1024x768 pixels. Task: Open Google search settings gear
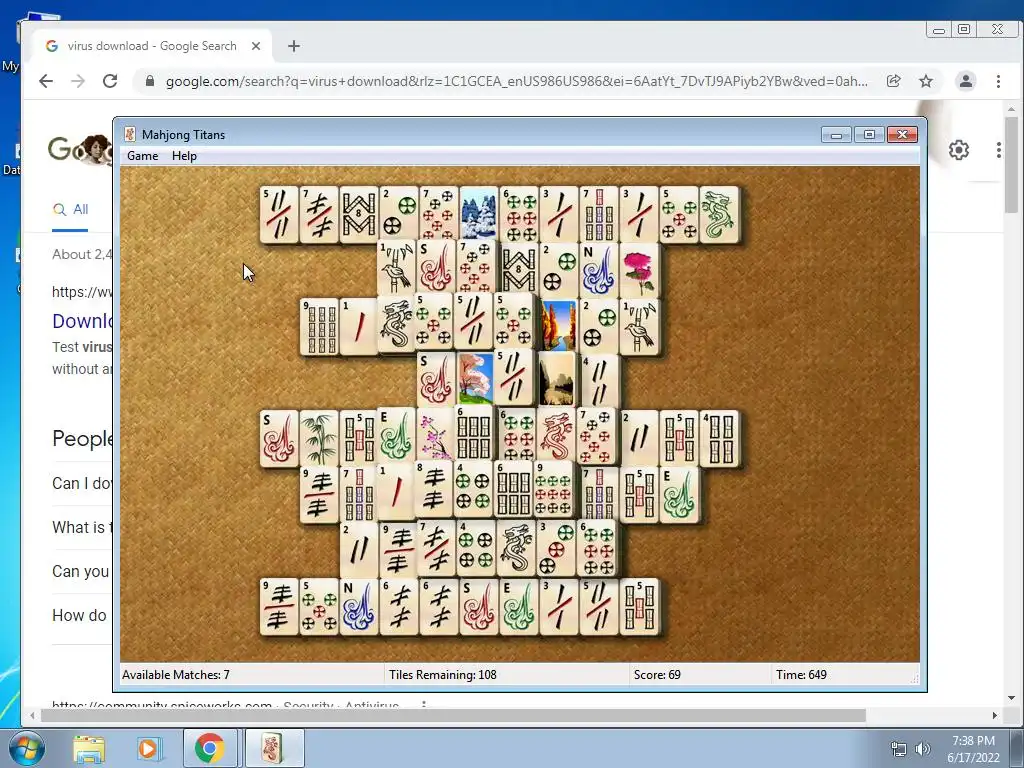[959, 150]
